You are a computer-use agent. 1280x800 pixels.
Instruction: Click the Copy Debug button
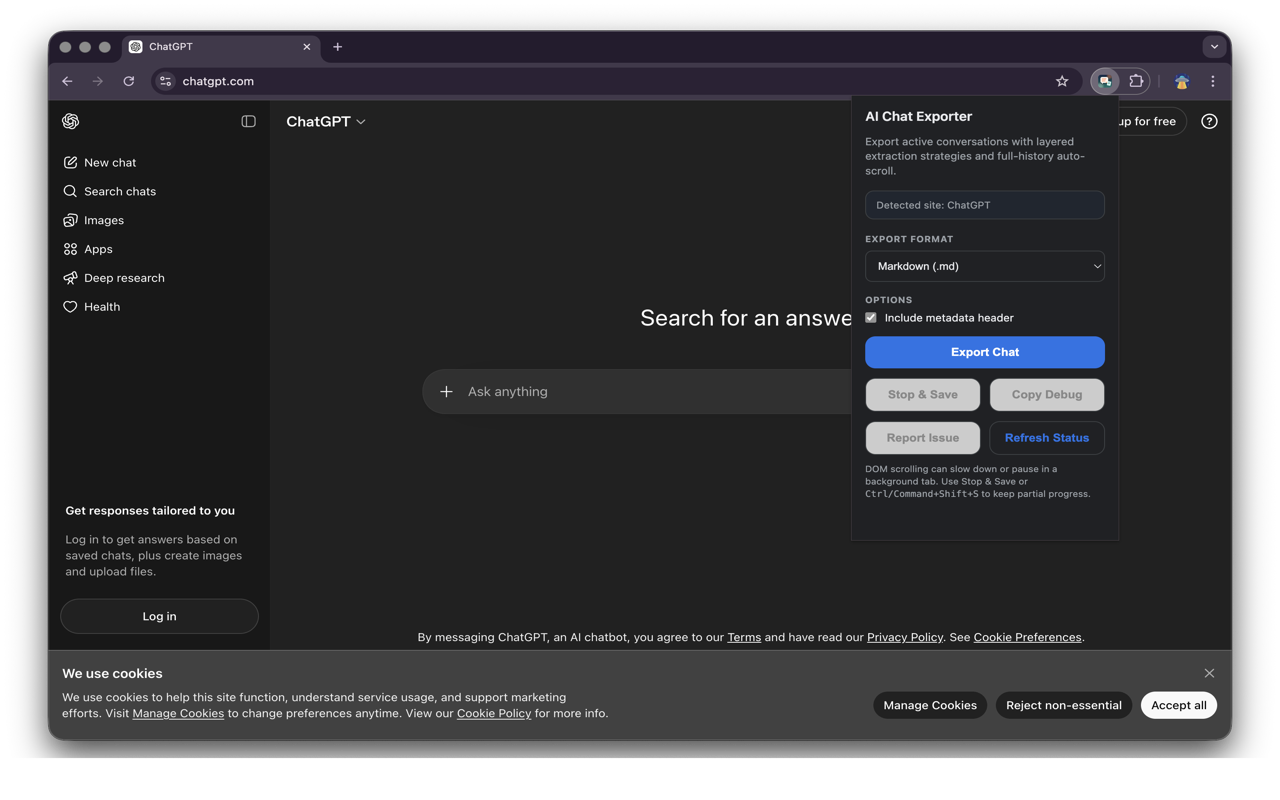(1047, 395)
